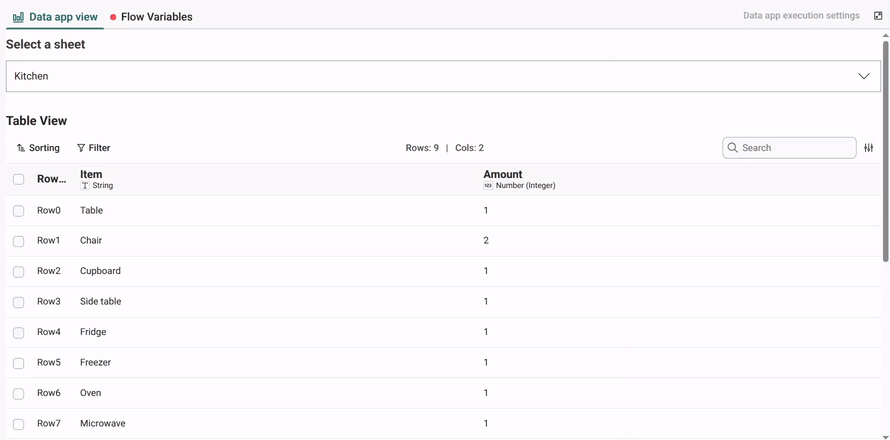Click the amount value 1 for Fridge

click(x=486, y=332)
